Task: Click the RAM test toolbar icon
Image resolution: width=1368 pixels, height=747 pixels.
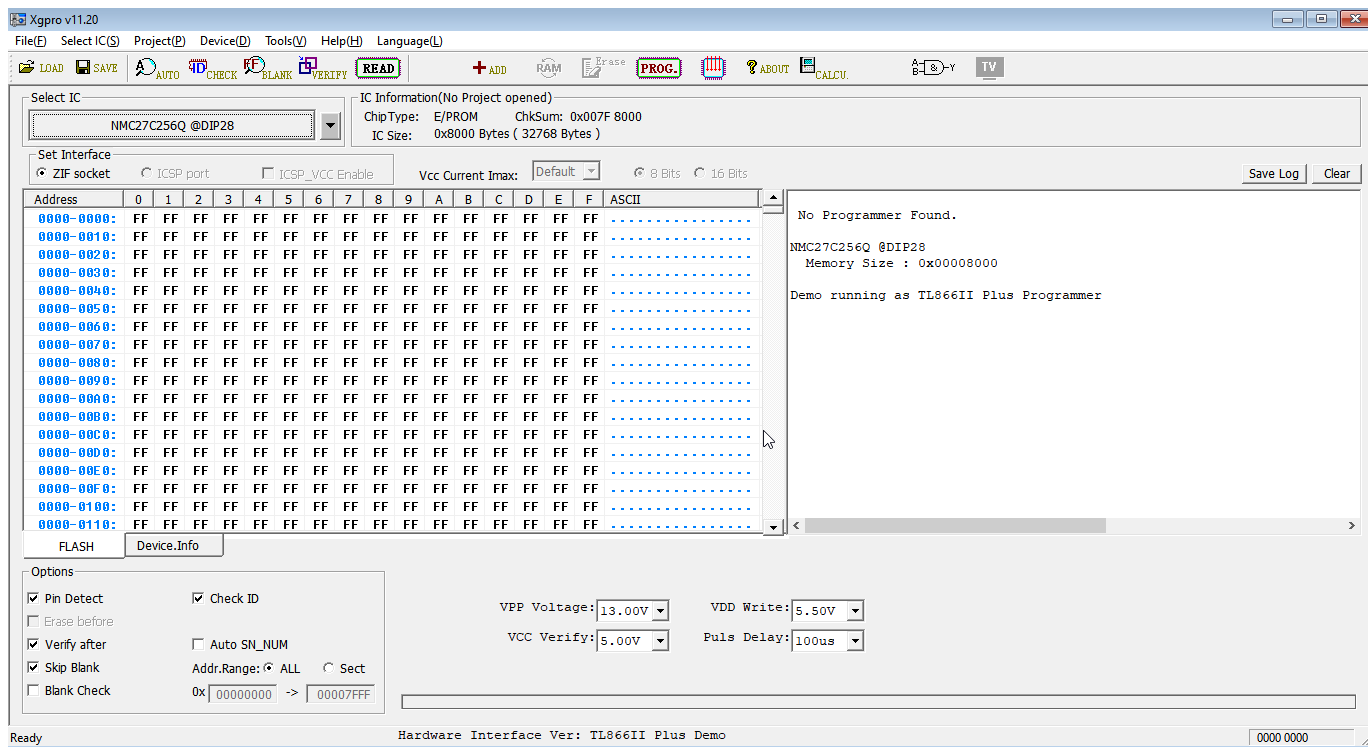Action: click(x=549, y=68)
